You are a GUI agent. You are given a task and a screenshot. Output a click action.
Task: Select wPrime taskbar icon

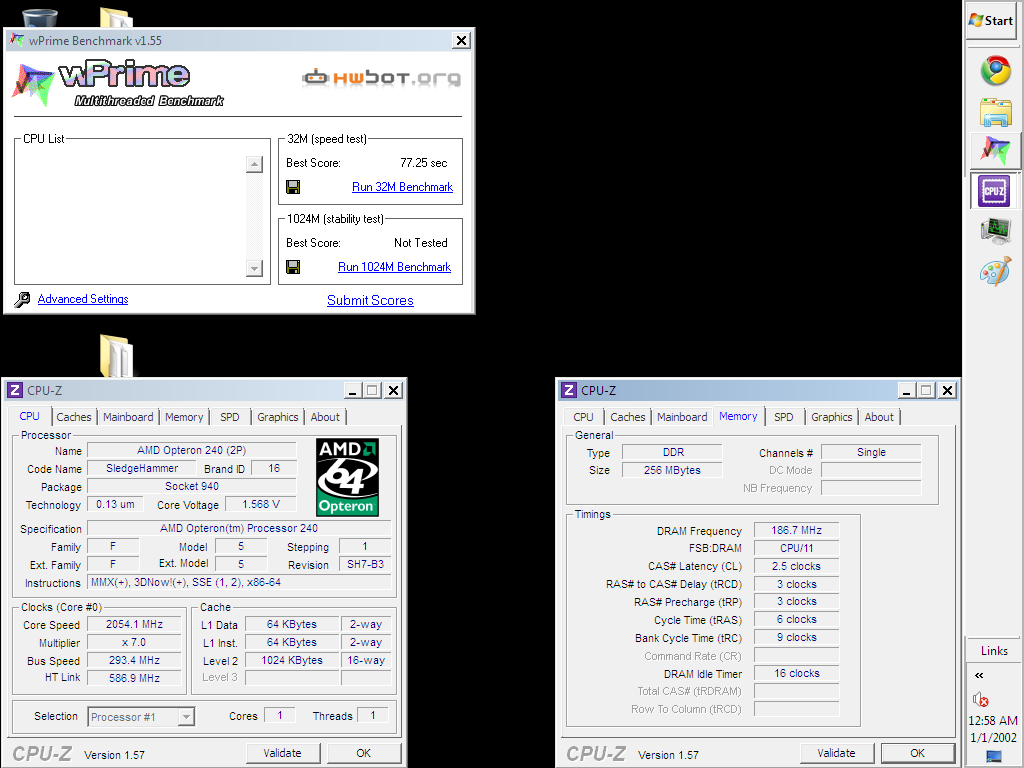click(995, 150)
